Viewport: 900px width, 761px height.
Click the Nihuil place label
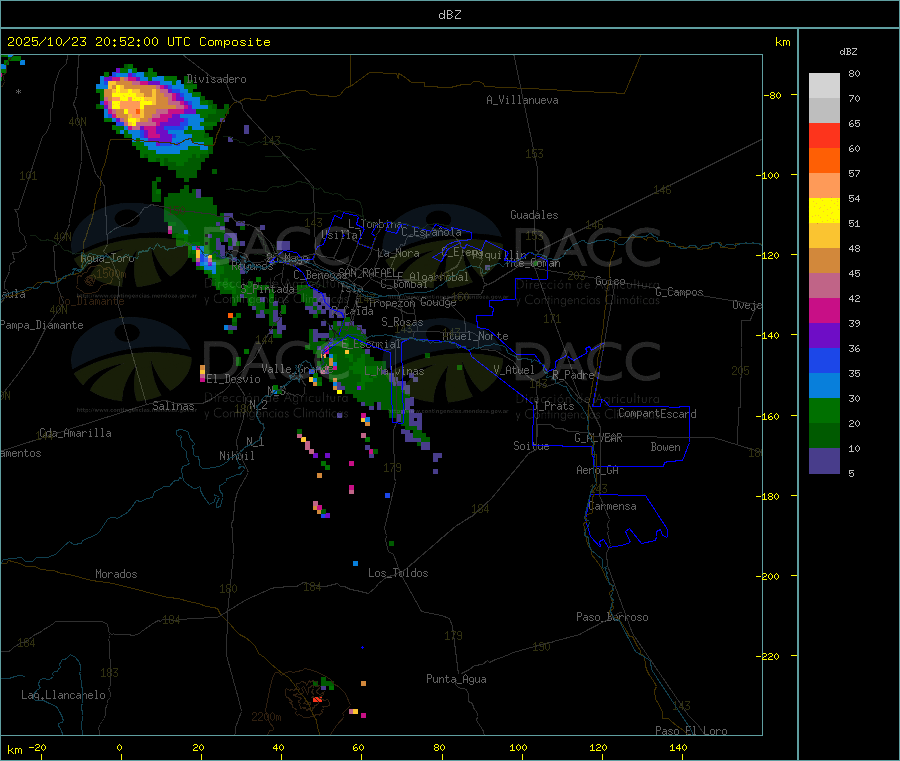point(237,456)
